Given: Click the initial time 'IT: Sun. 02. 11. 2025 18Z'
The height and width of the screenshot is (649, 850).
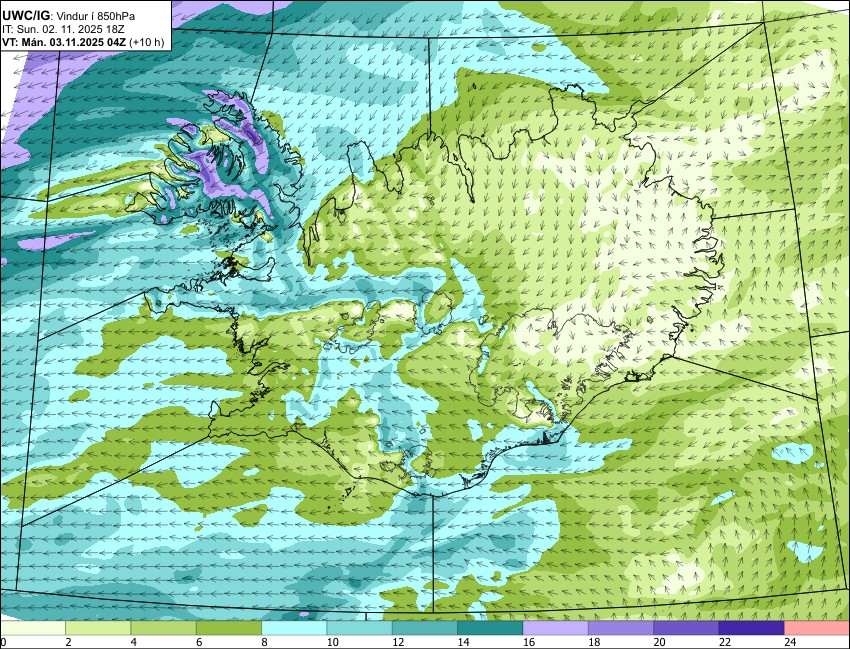Looking at the screenshot, I should (x=63, y=29).
